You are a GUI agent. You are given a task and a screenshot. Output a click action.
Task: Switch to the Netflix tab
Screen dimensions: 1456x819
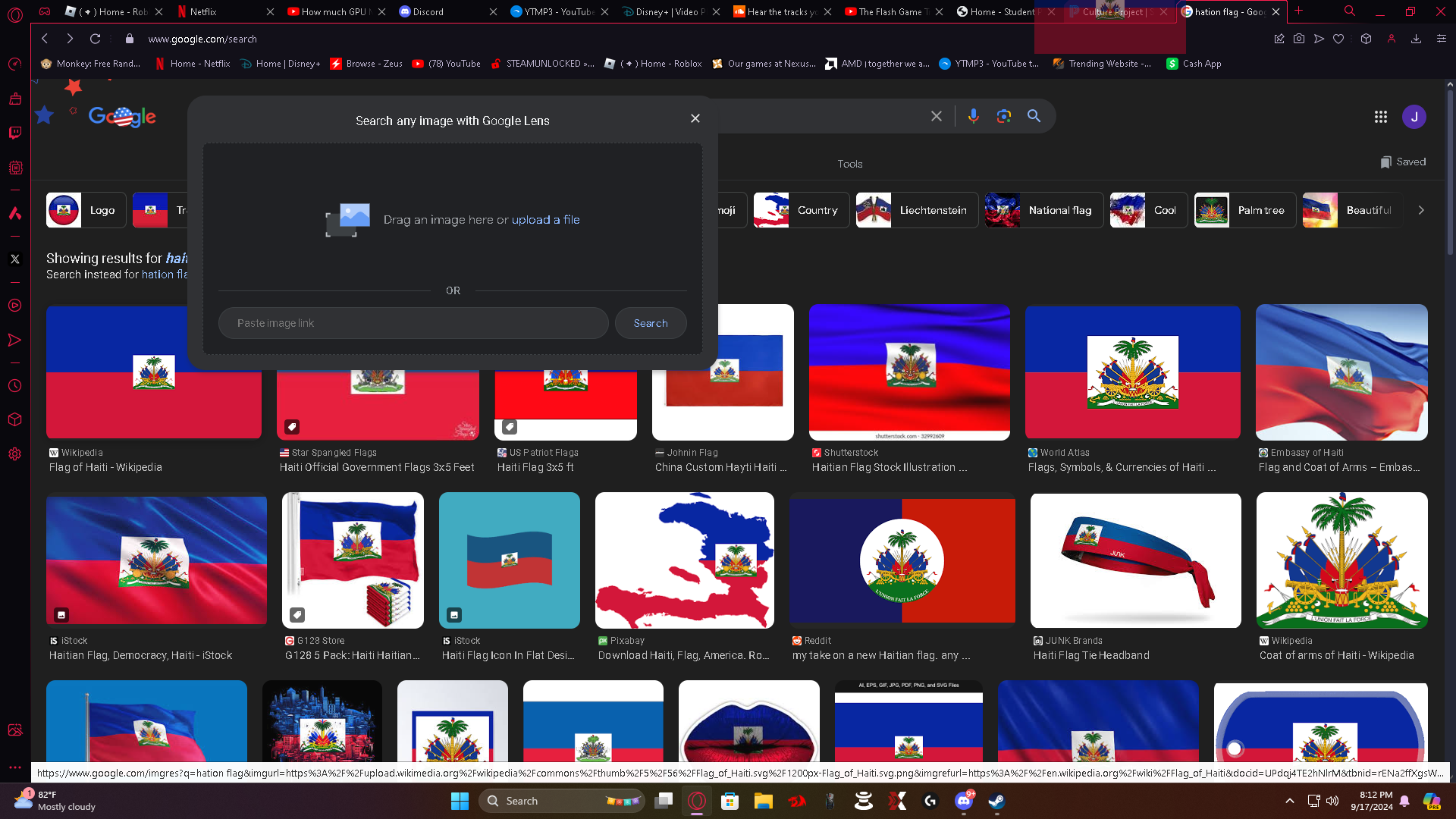(x=203, y=11)
